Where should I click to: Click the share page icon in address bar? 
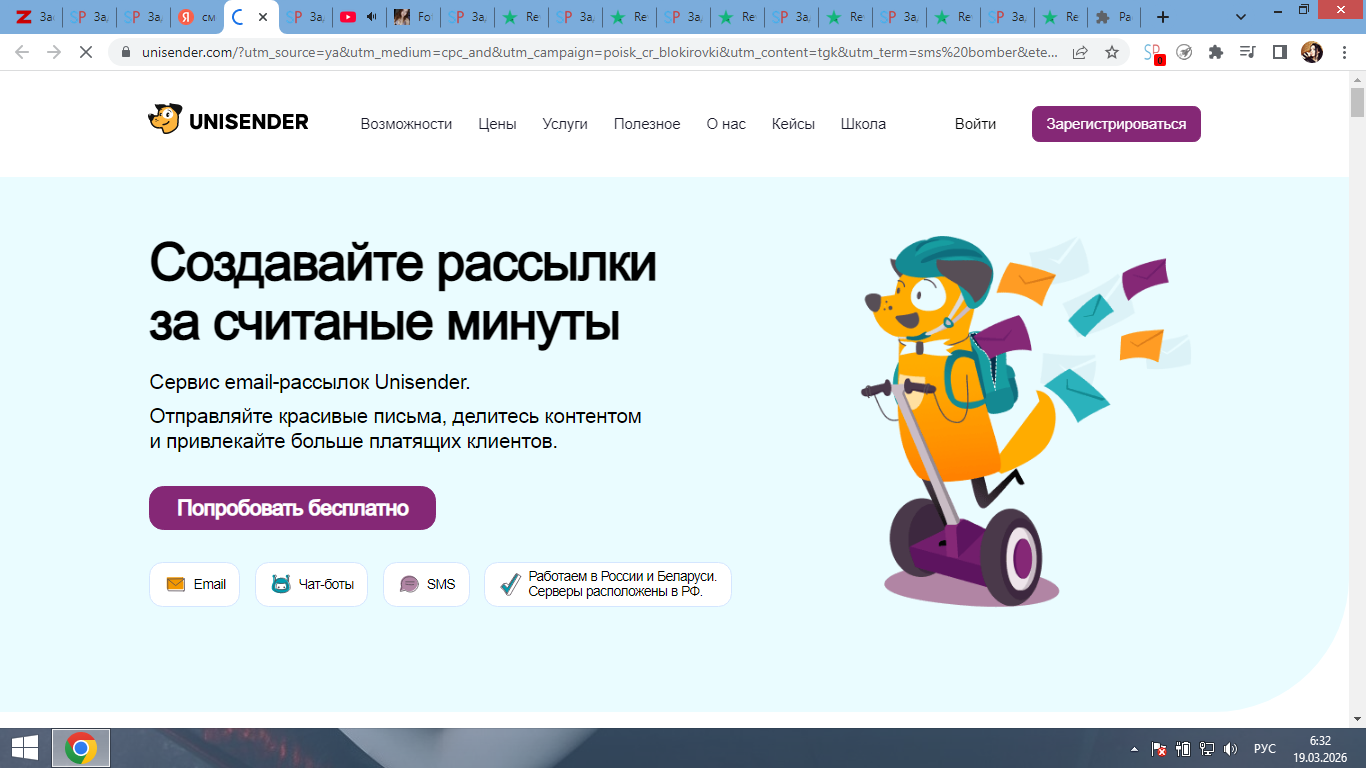(1080, 52)
